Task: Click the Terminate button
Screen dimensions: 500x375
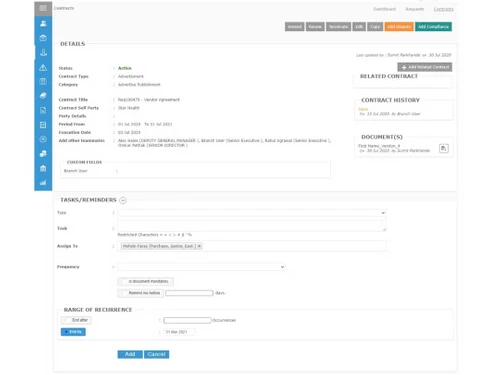Action: (338, 27)
